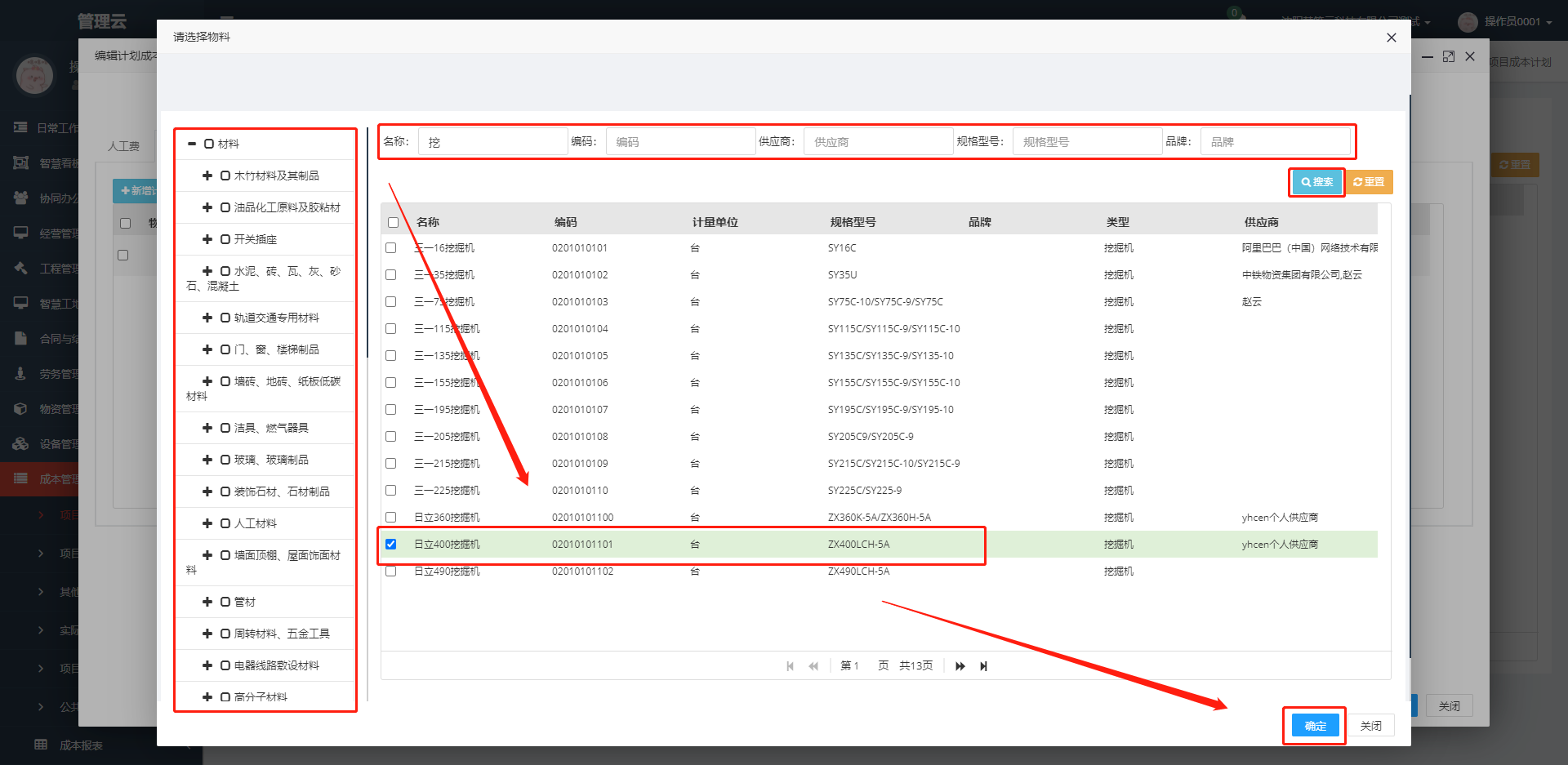The width and height of the screenshot is (1568, 765).
Task: Maximize the background 编辑计划成本 window
Action: coord(1449,56)
